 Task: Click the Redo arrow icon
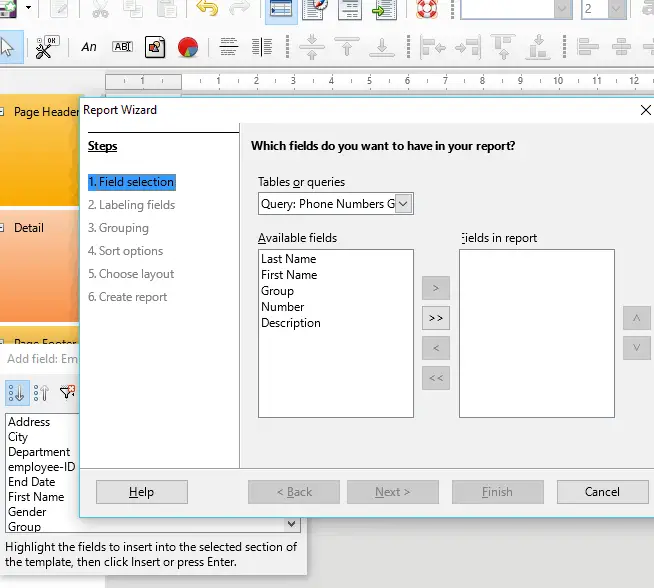point(240,8)
